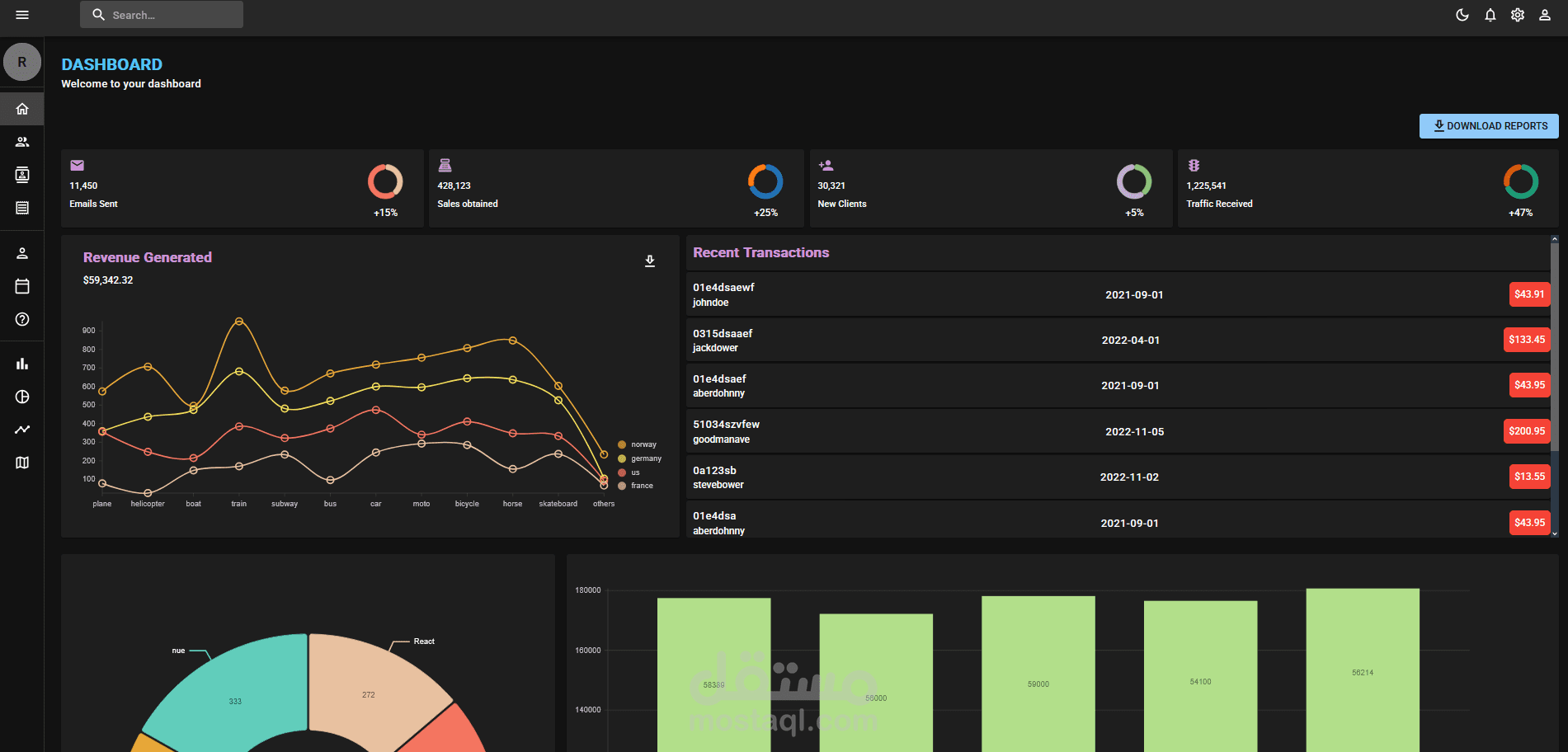
Task: Download the Revenue Generated chart data
Action: click(650, 261)
